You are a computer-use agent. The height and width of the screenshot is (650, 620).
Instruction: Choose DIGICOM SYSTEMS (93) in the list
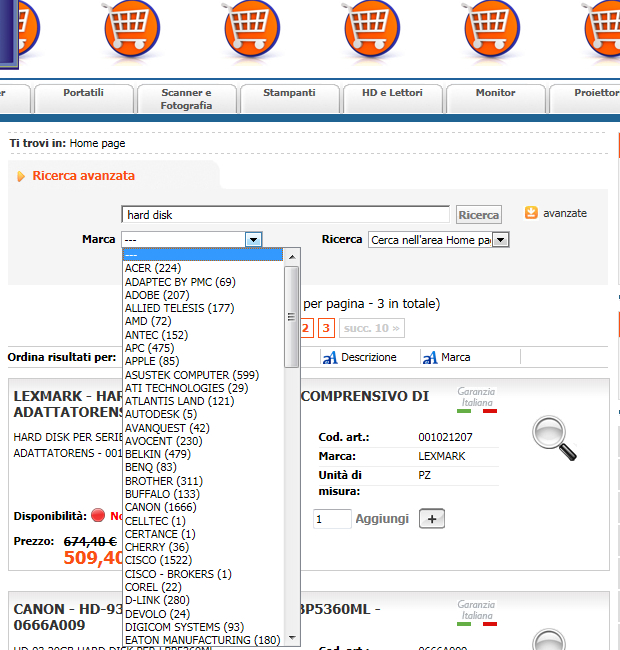point(203,627)
